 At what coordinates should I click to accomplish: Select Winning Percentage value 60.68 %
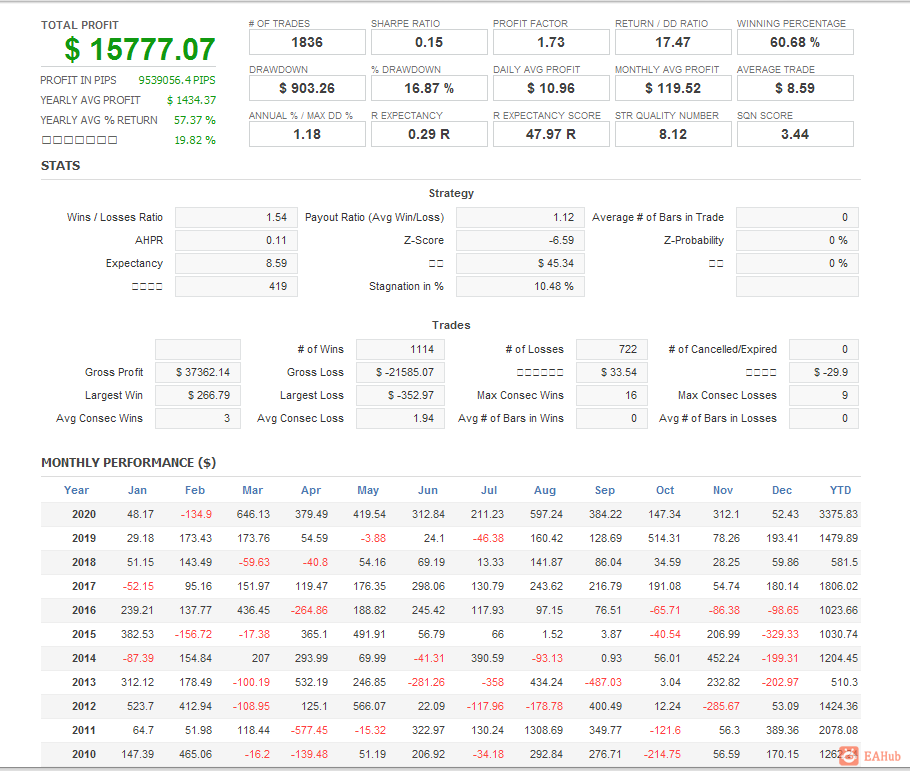[x=795, y=42]
